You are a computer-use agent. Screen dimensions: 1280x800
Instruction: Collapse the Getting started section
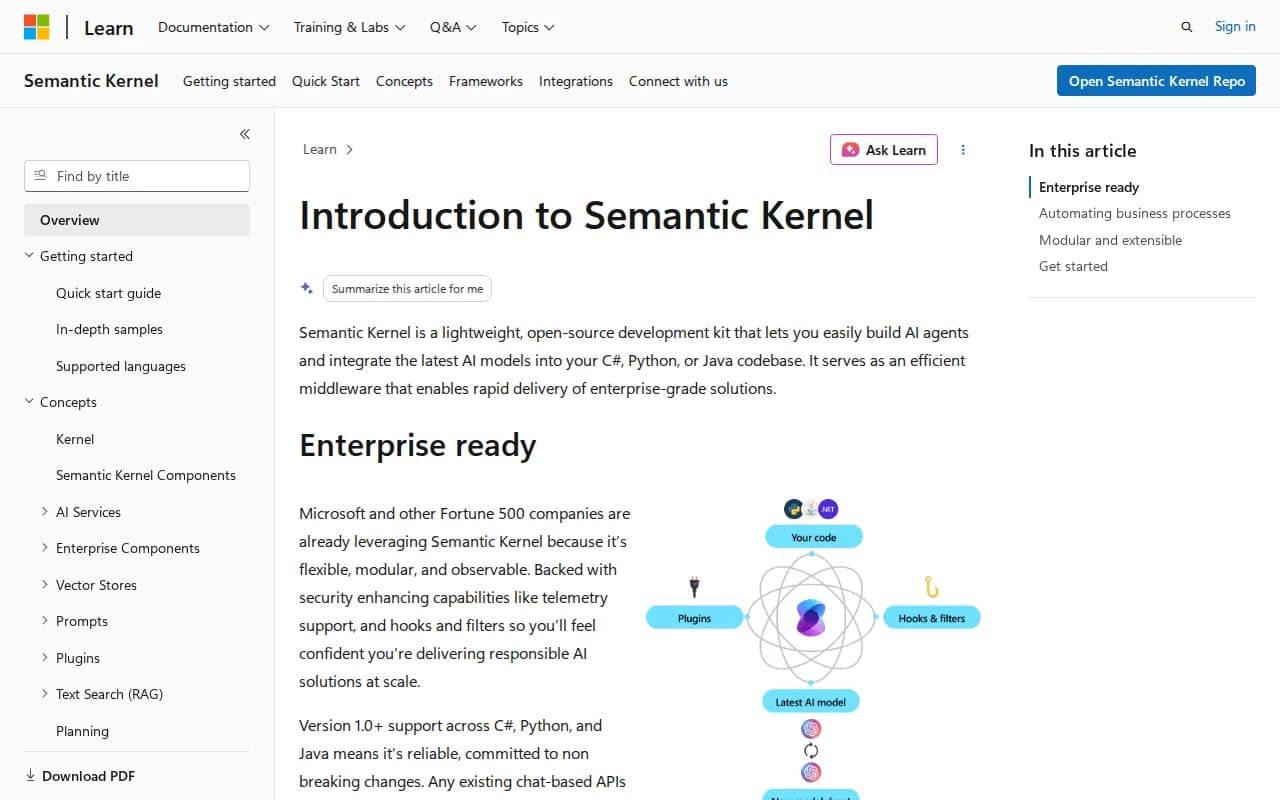point(29,256)
